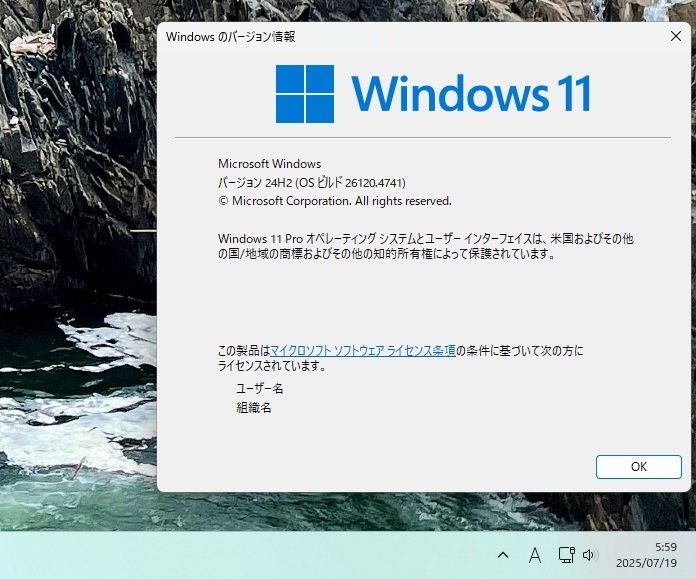Screen dimensions: 696x579
Task: Click the '組織名' label
Action: [x=254, y=408]
